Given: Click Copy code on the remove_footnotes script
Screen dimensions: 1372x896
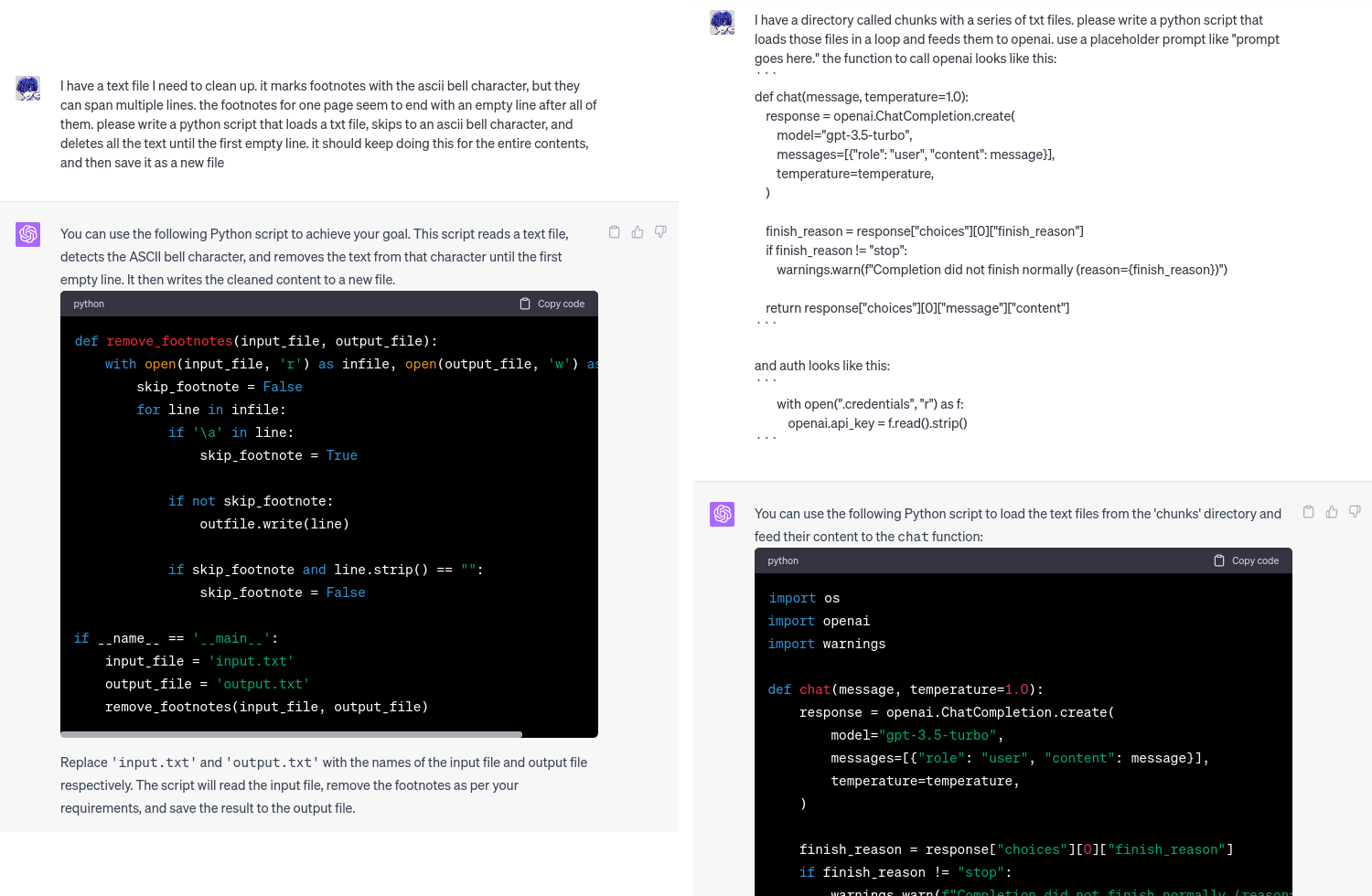Looking at the screenshot, I should pos(560,303).
